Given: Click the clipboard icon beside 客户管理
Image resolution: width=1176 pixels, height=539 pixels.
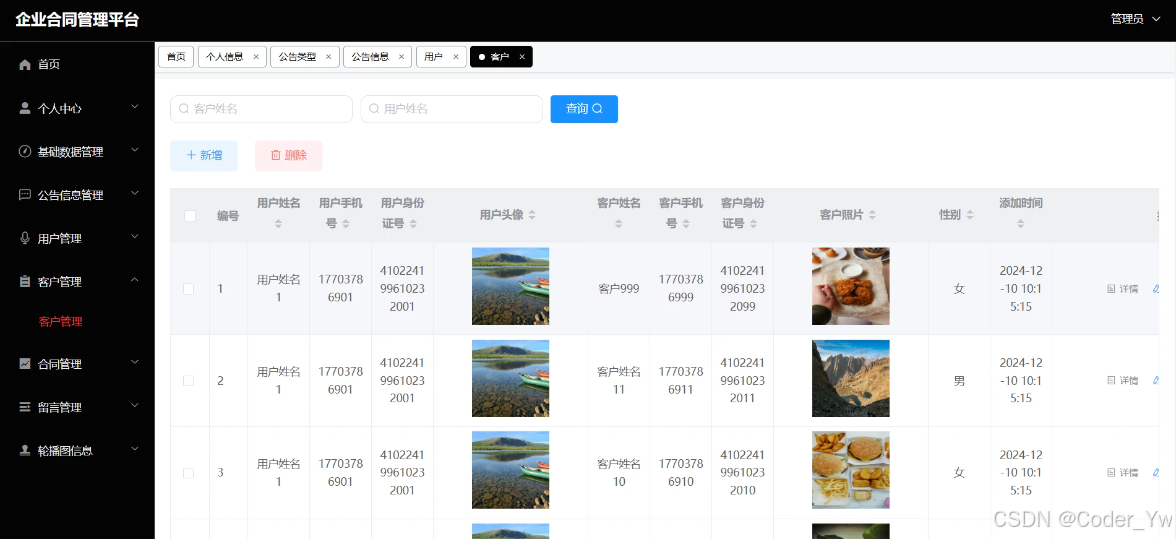Looking at the screenshot, I should click(25, 282).
